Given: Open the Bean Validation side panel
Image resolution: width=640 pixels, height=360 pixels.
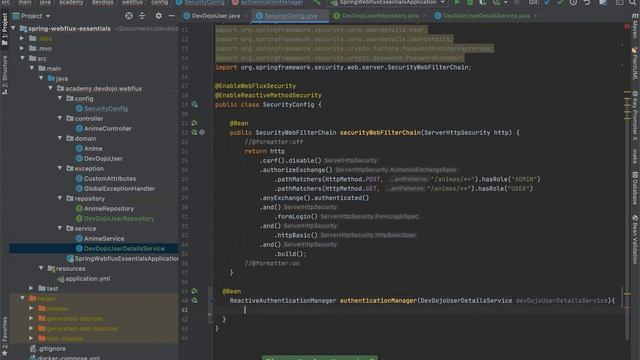Looking at the screenshot, I should (635, 240).
